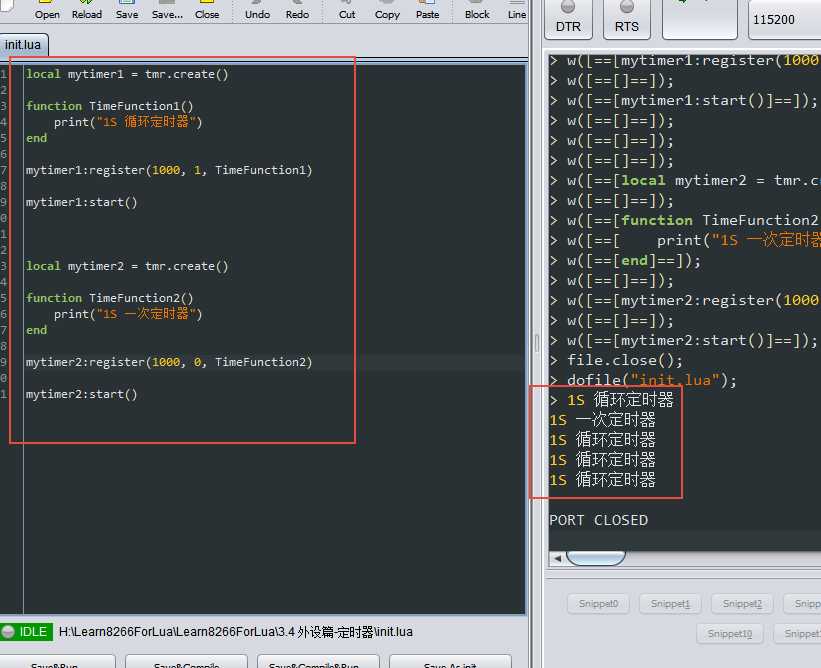Click terminal output '1S 一次定时器'
The height and width of the screenshot is (668, 821).
[602, 420]
